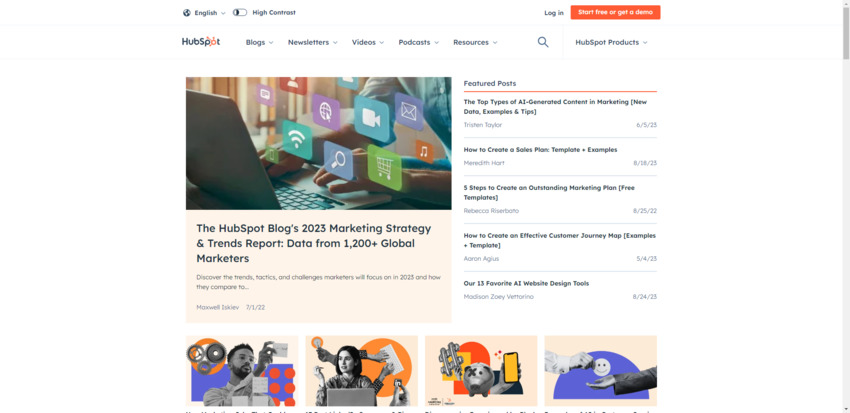
Task: Expand the HubSpot Products dropdown
Action: tap(611, 42)
